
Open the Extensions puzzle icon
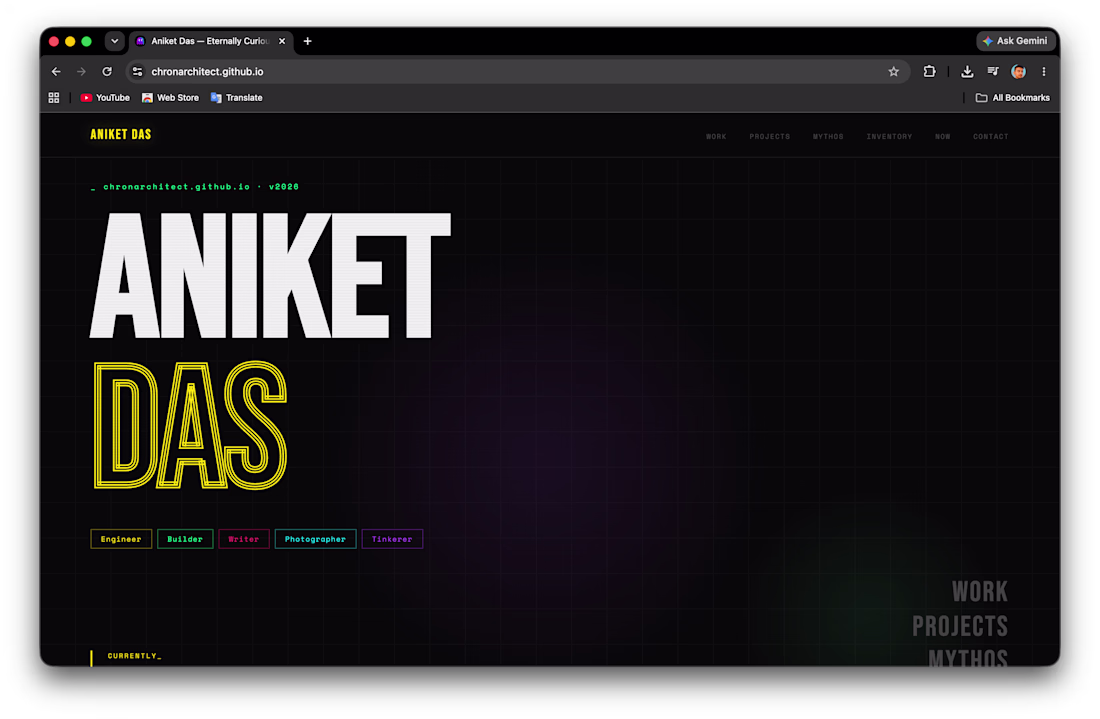pos(930,72)
